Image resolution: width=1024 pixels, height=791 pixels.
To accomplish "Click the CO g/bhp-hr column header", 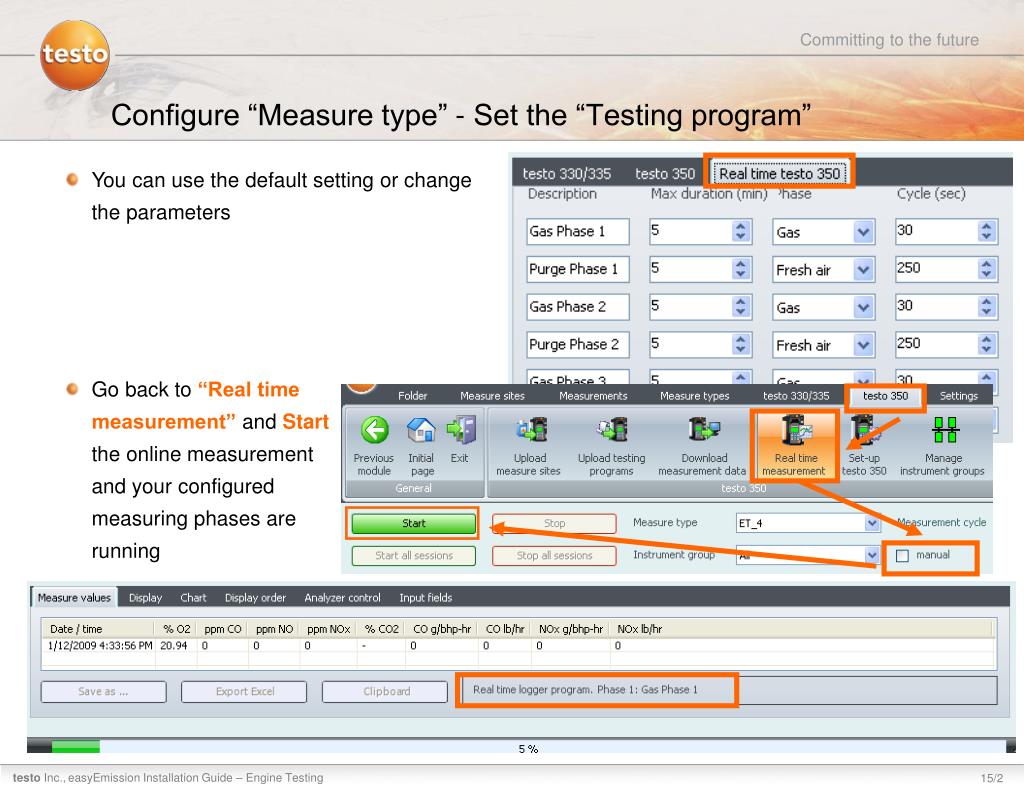I will click(442, 629).
